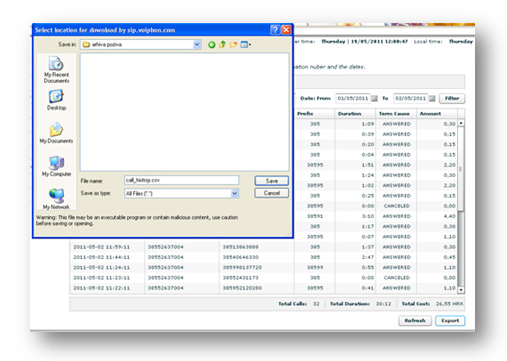Image resolution: width=507 pixels, height=361 pixels.
Task: Select row with timestamp 2011-05-02 11:22:11
Action: tap(263, 288)
